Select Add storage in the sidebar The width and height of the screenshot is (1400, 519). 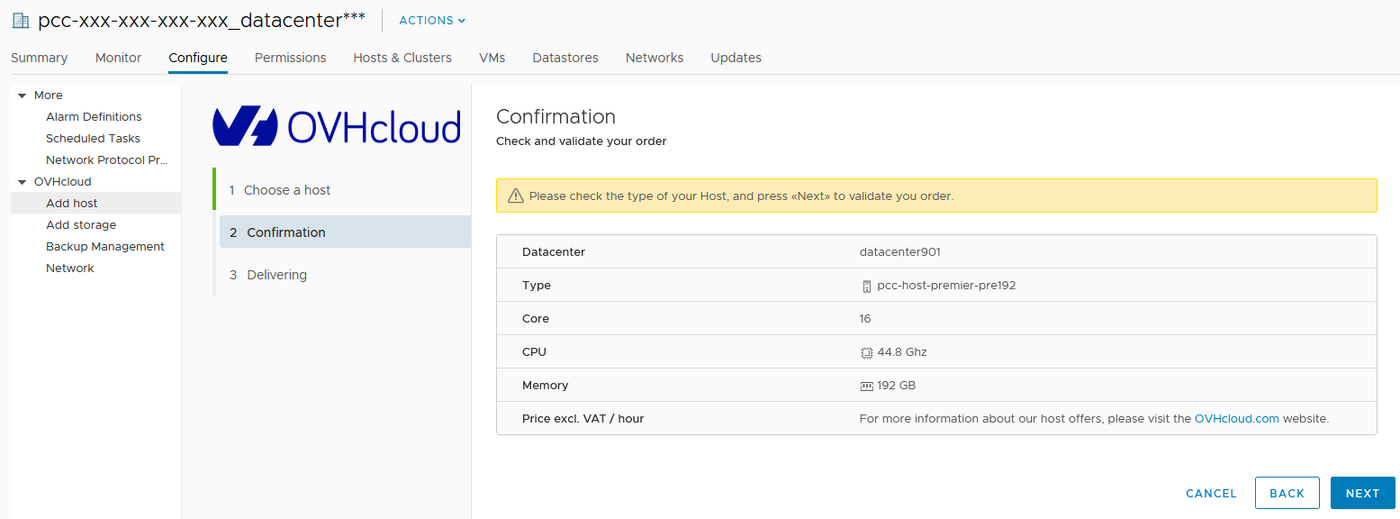click(81, 225)
